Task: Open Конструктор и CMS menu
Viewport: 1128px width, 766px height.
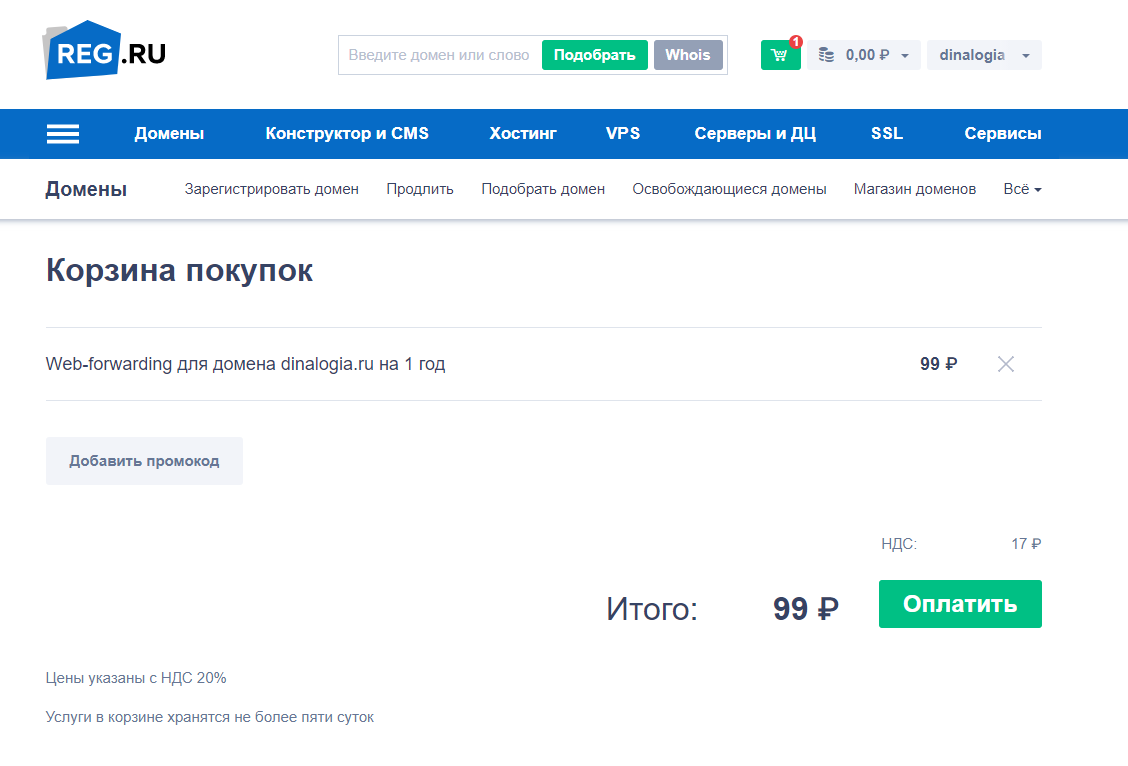Action: pos(347,134)
